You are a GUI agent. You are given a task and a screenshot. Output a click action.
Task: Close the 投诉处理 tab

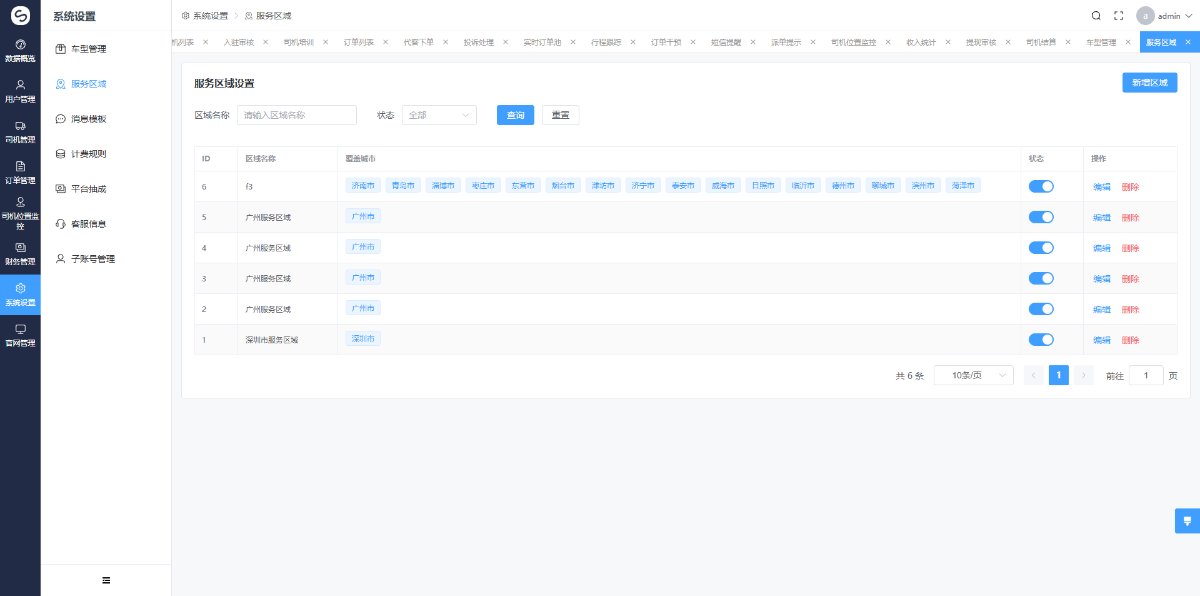(x=505, y=42)
